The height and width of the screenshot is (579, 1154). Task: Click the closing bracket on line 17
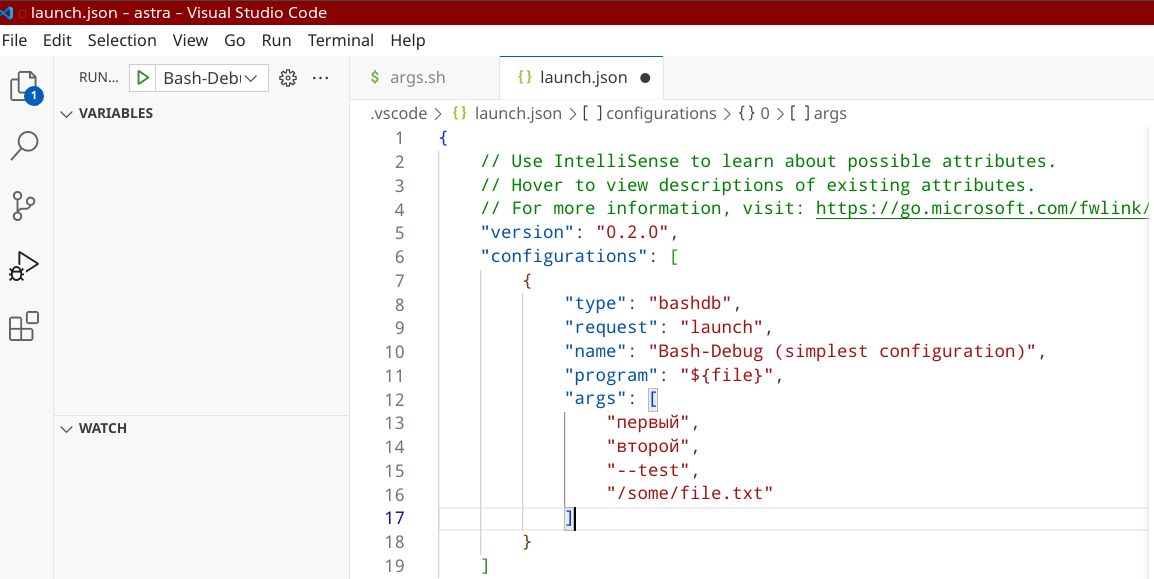[568, 518]
